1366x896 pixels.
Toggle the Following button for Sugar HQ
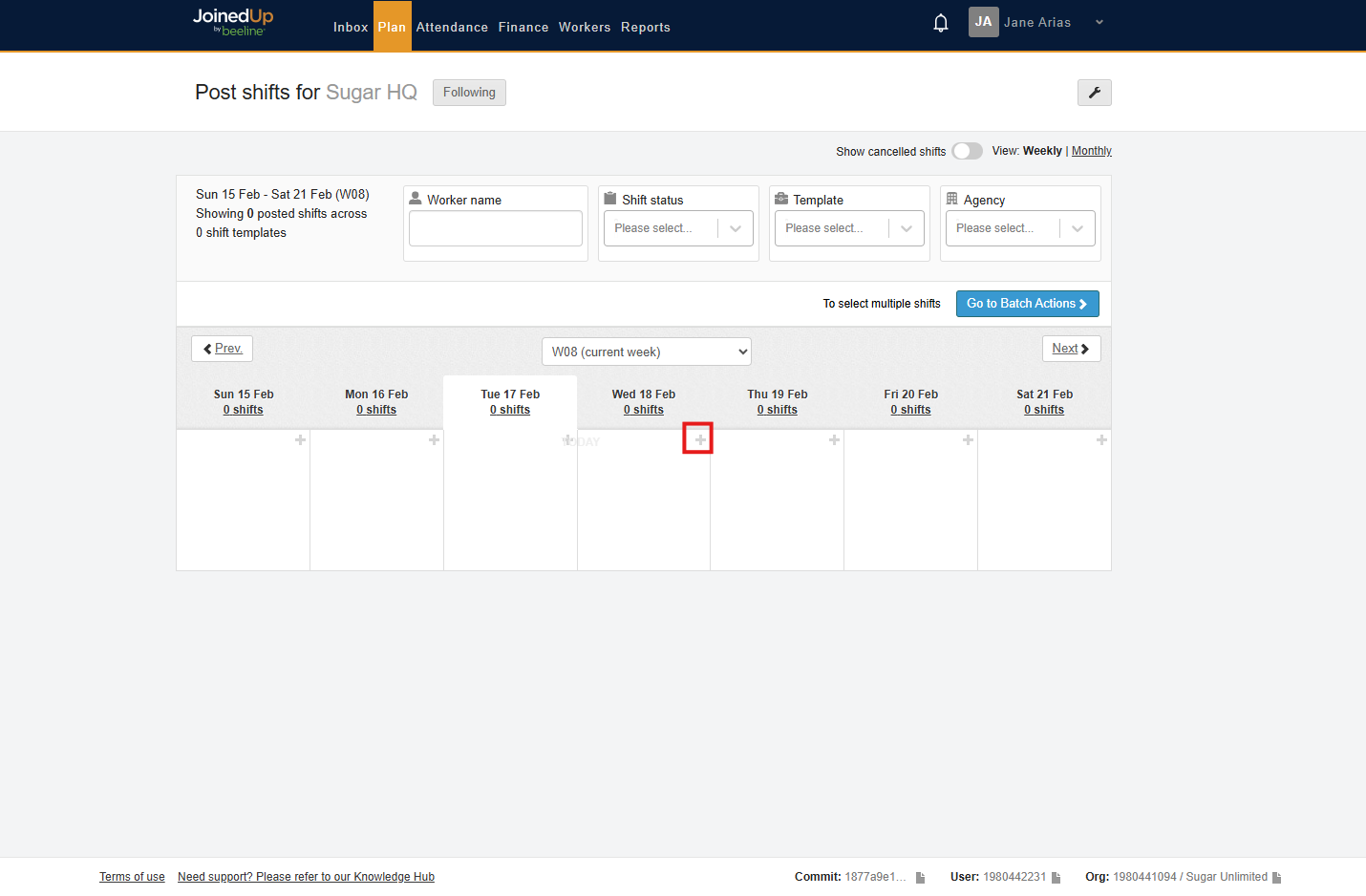469,93
